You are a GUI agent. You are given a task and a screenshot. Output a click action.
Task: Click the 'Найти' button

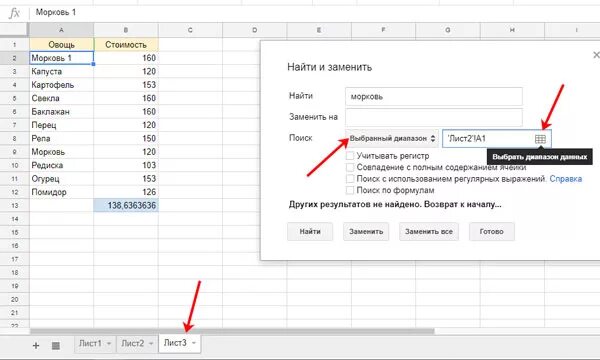310,231
